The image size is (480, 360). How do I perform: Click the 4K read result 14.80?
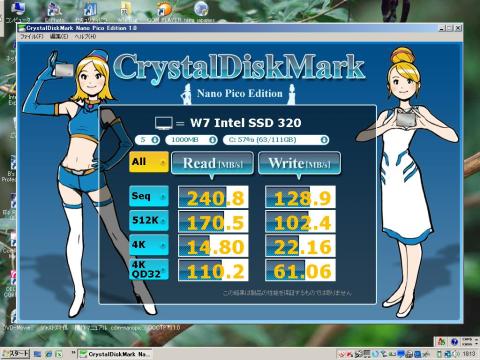tap(213, 246)
